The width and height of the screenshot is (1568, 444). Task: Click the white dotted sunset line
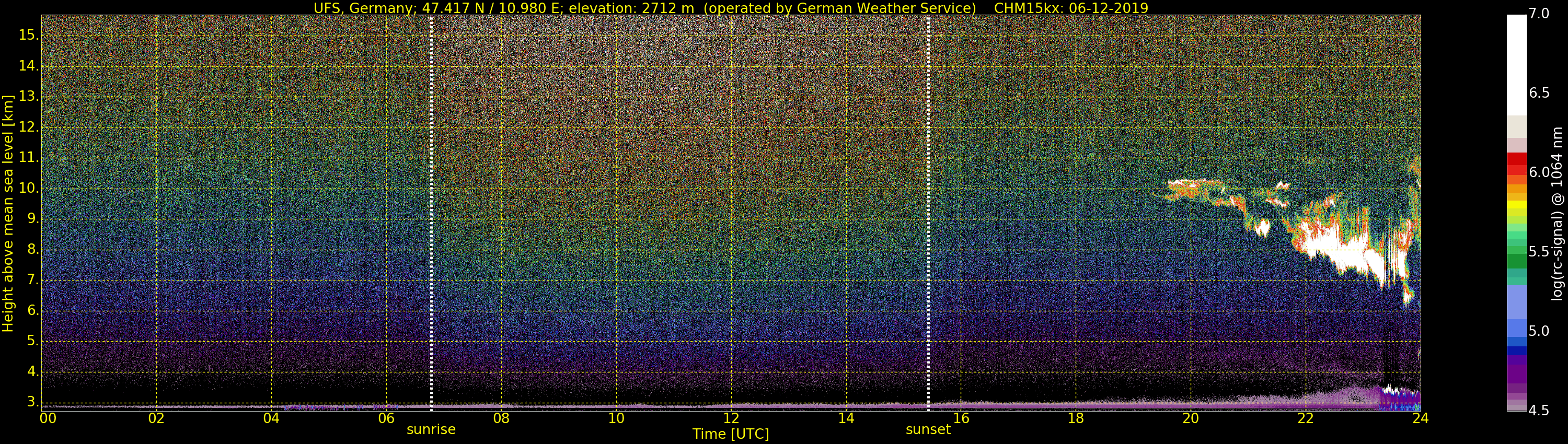point(928,213)
